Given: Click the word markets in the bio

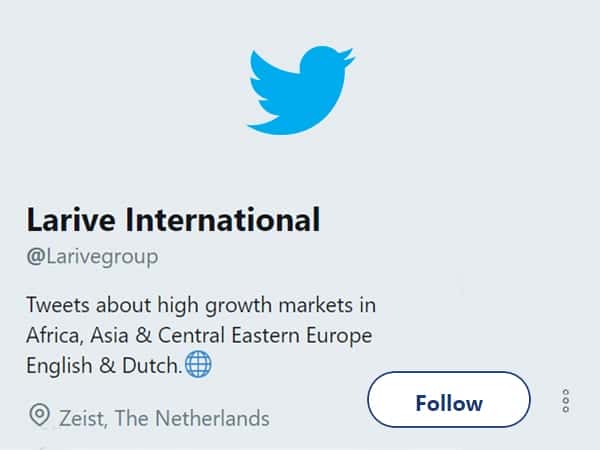Looking at the screenshot, I should [x=315, y=305].
